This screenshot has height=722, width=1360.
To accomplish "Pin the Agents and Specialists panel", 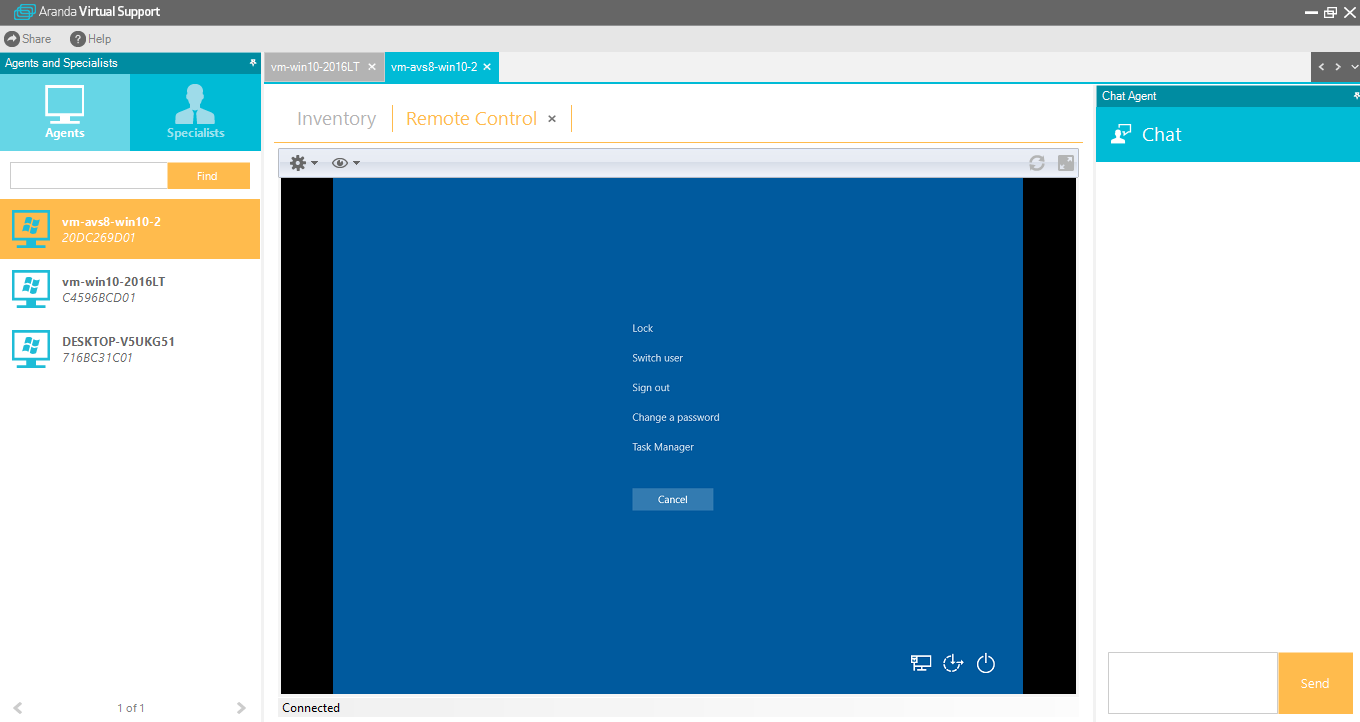I will [253, 63].
